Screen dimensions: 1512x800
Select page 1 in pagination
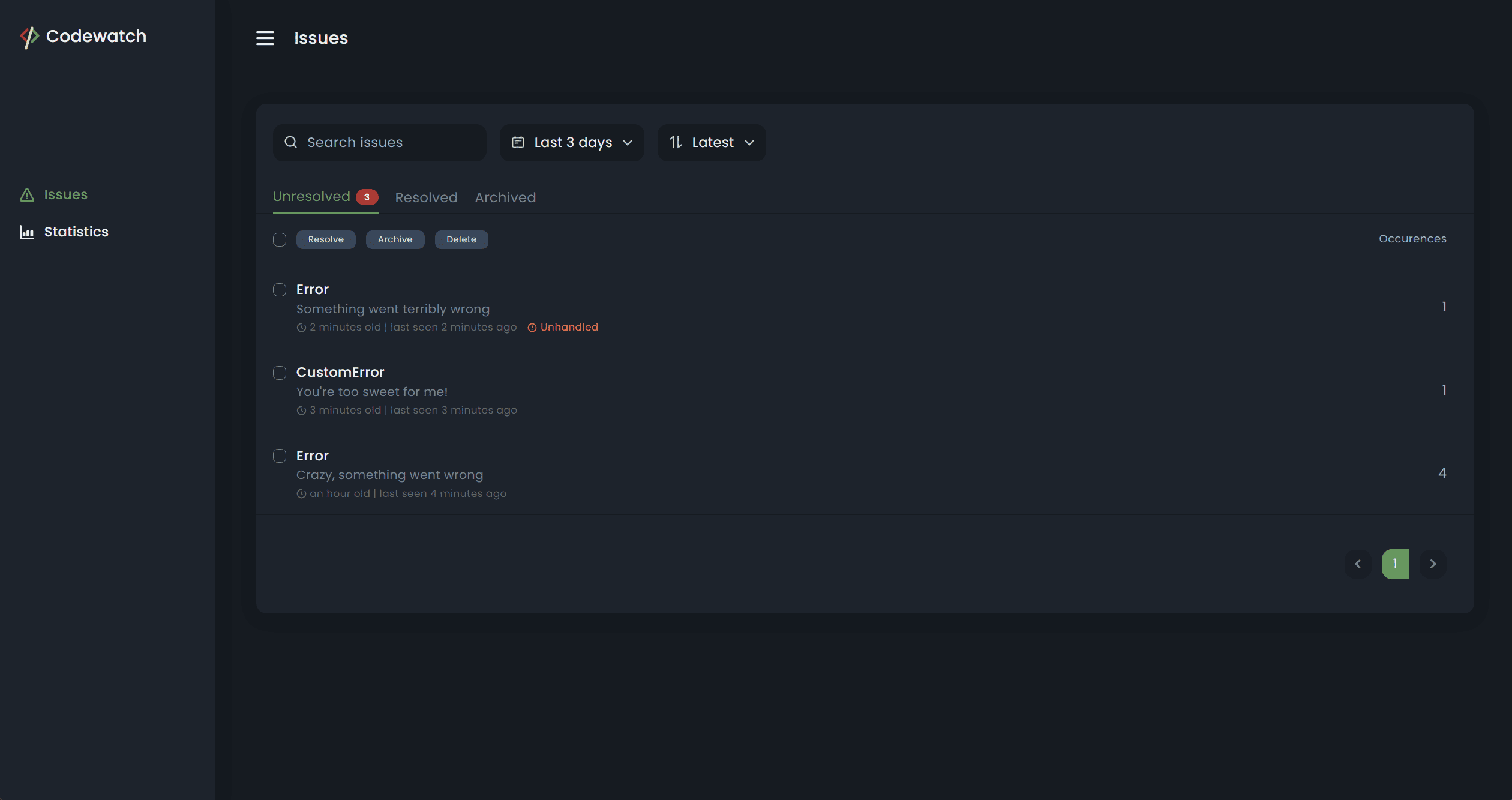(1395, 564)
